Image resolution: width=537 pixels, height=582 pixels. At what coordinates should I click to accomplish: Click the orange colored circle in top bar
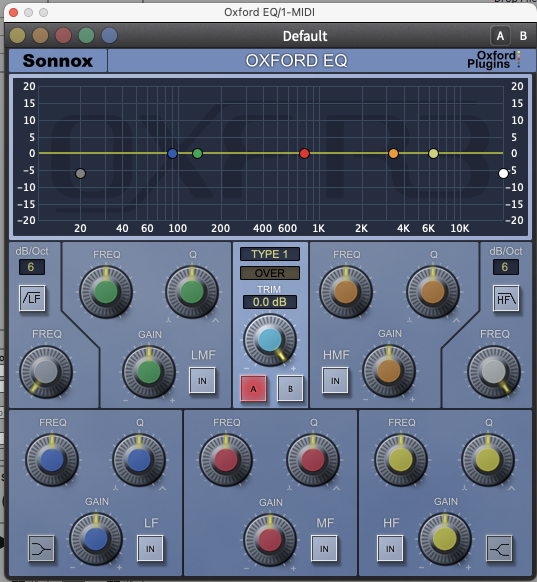[x=40, y=36]
